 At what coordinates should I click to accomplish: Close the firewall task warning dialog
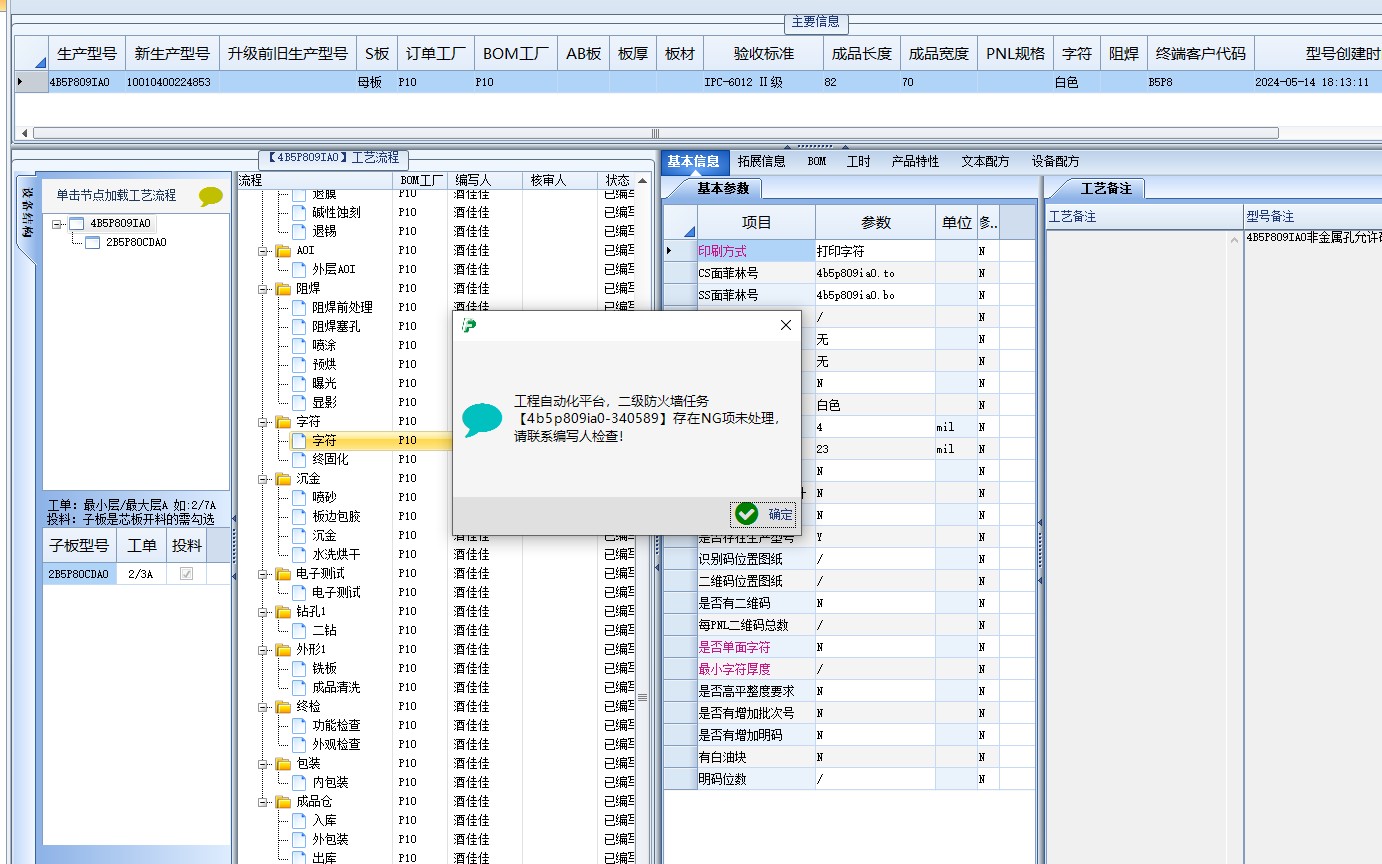pos(786,325)
